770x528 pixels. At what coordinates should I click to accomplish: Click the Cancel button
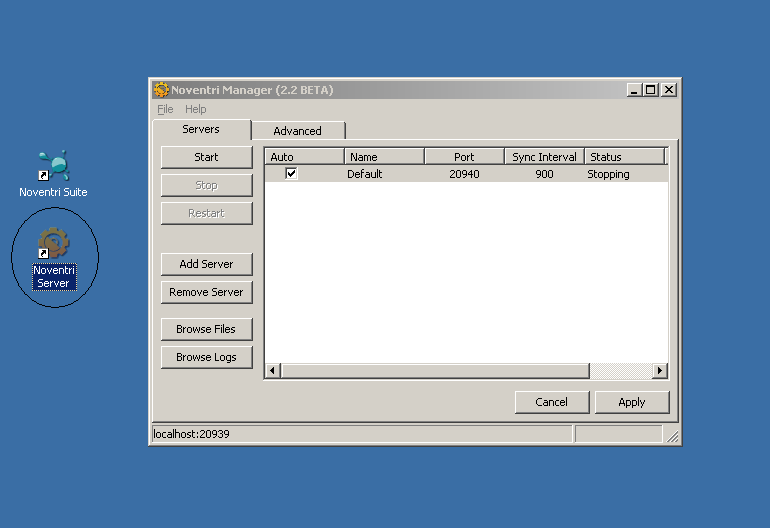(x=552, y=402)
